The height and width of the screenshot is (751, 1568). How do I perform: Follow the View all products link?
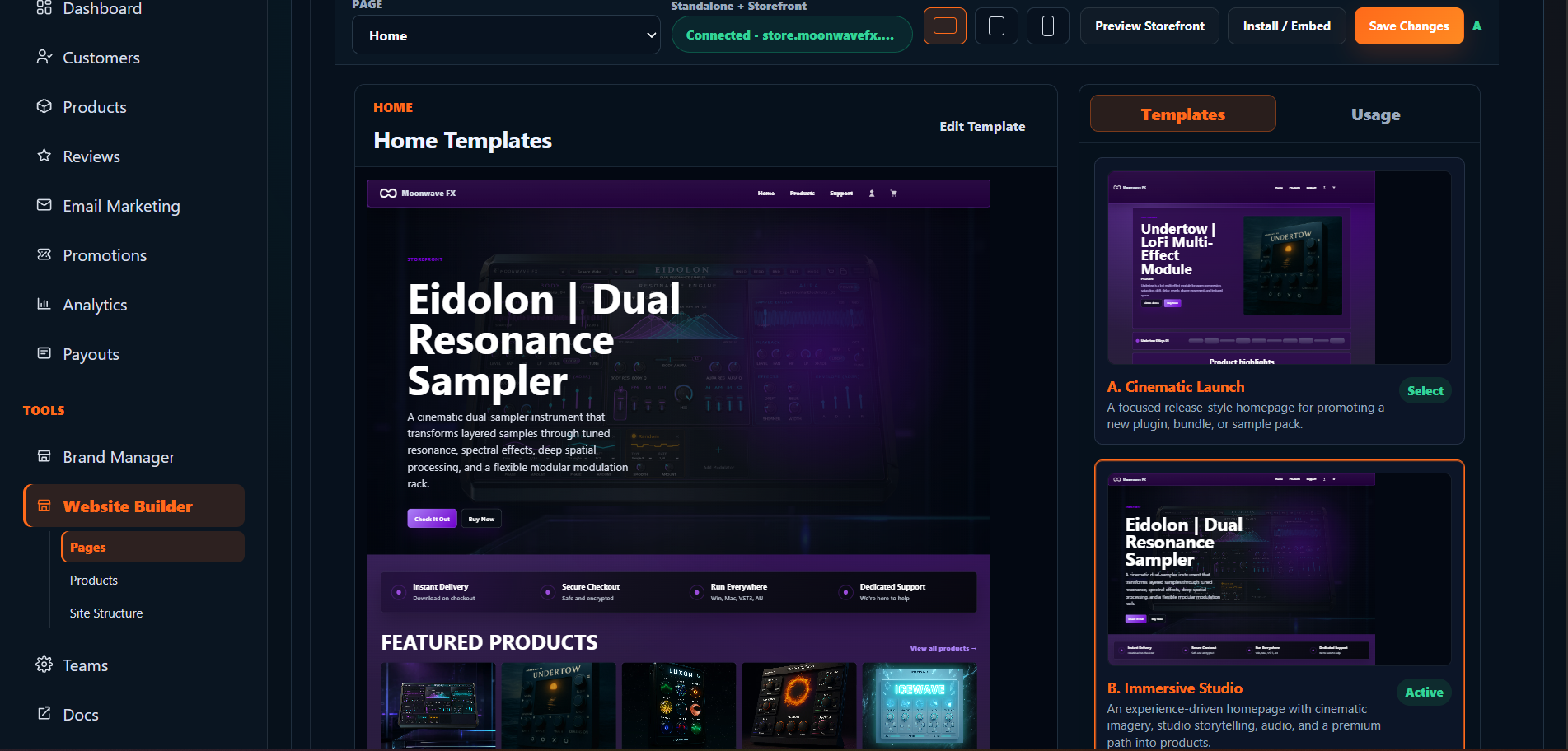pos(943,648)
